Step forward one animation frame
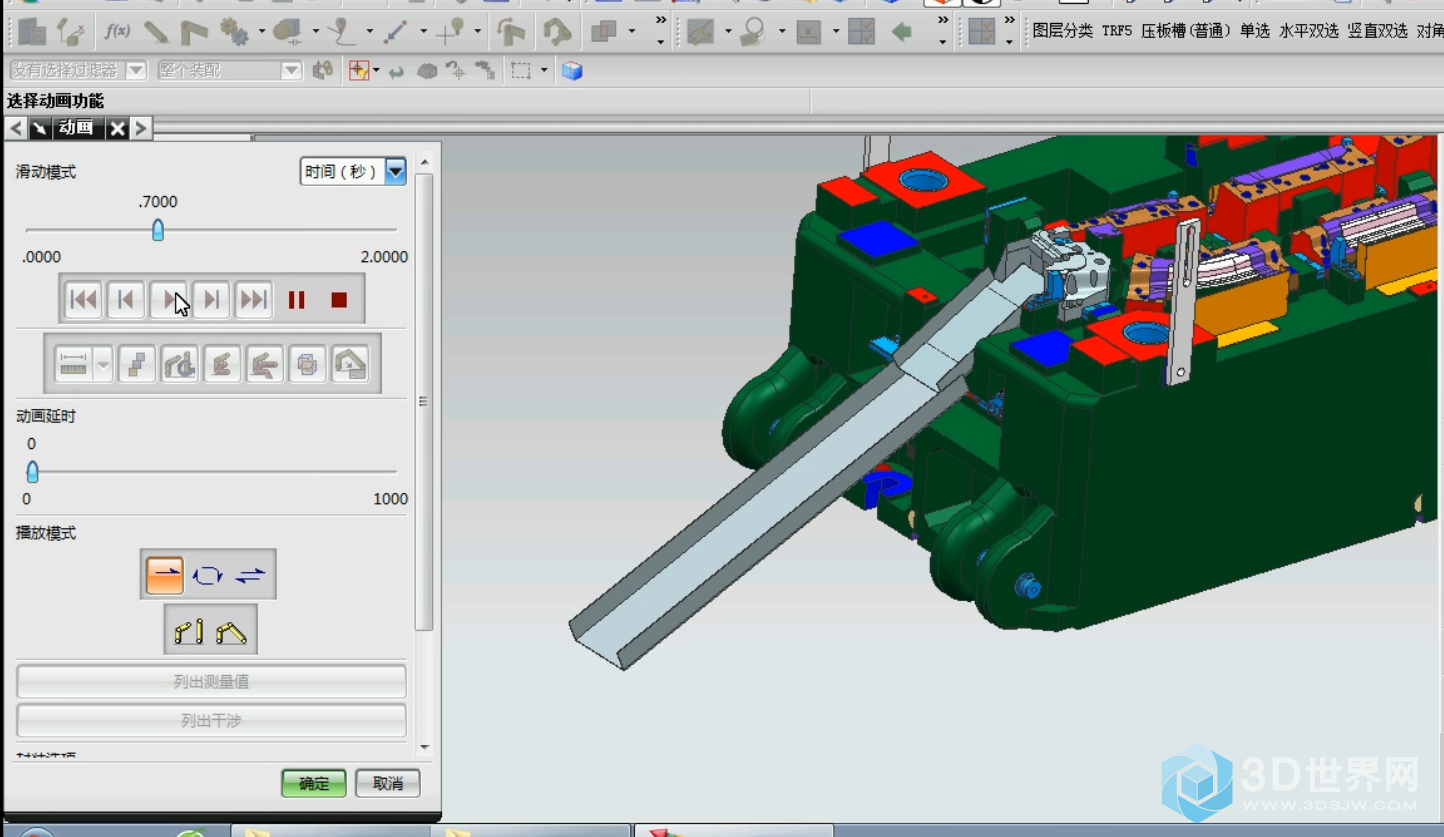The height and width of the screenshot is (837, 1444). coord(211,299)
